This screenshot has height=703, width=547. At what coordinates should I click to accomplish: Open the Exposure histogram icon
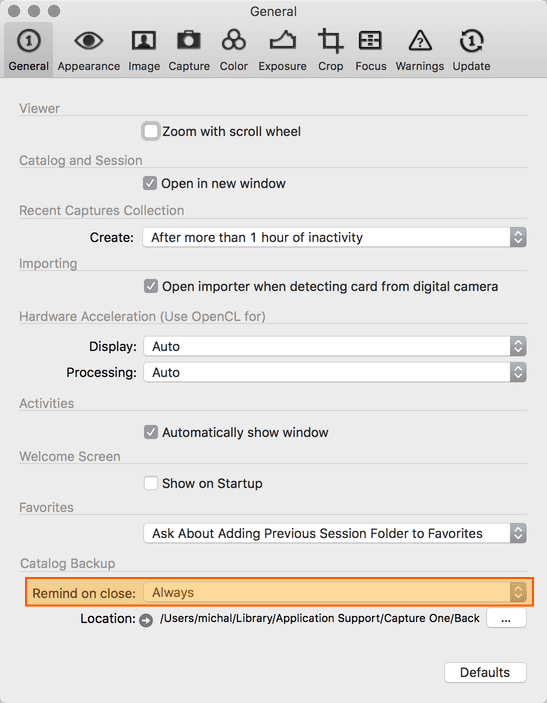282,40
